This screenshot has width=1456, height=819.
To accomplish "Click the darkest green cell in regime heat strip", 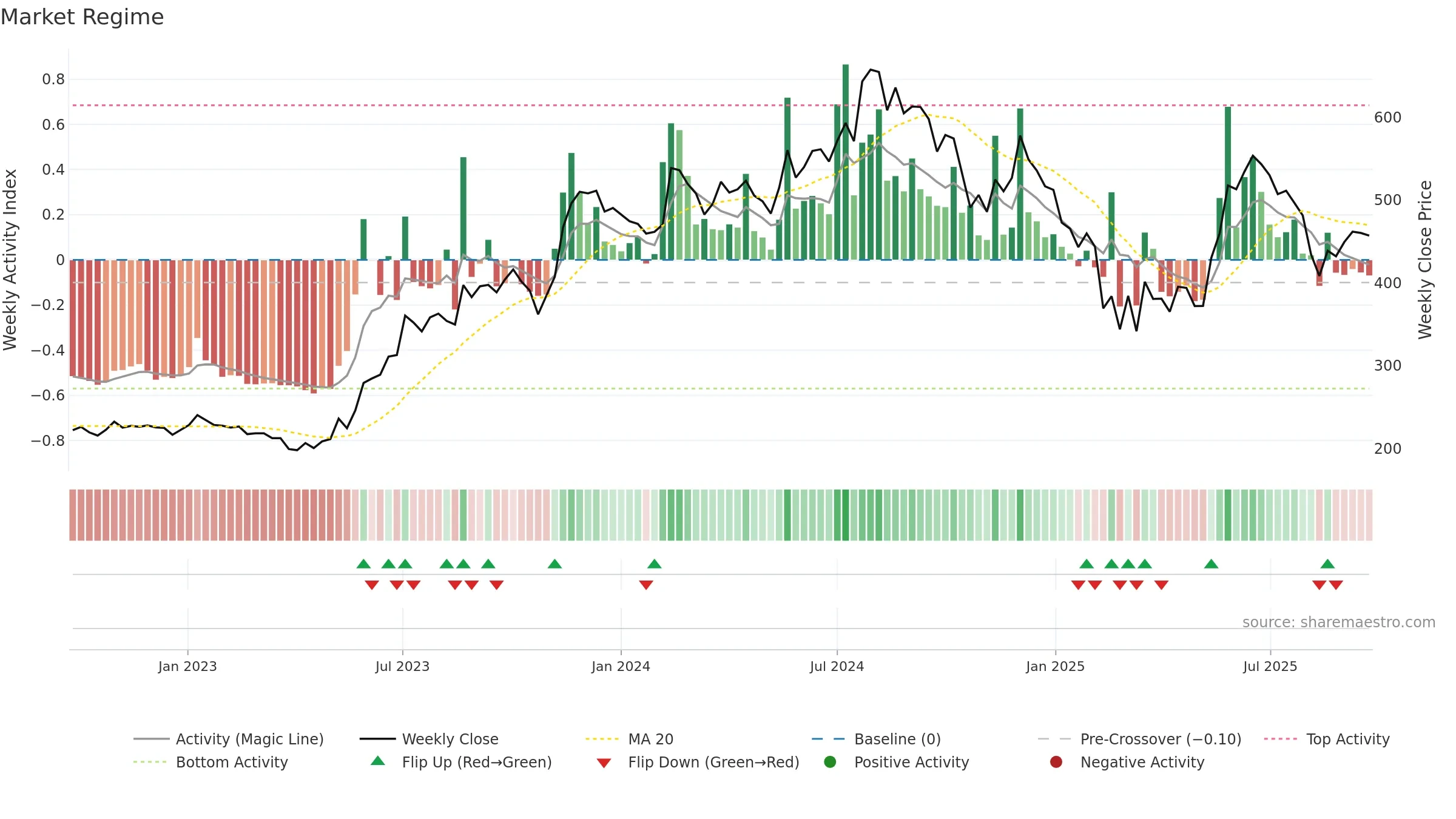I will click(846, 514).
